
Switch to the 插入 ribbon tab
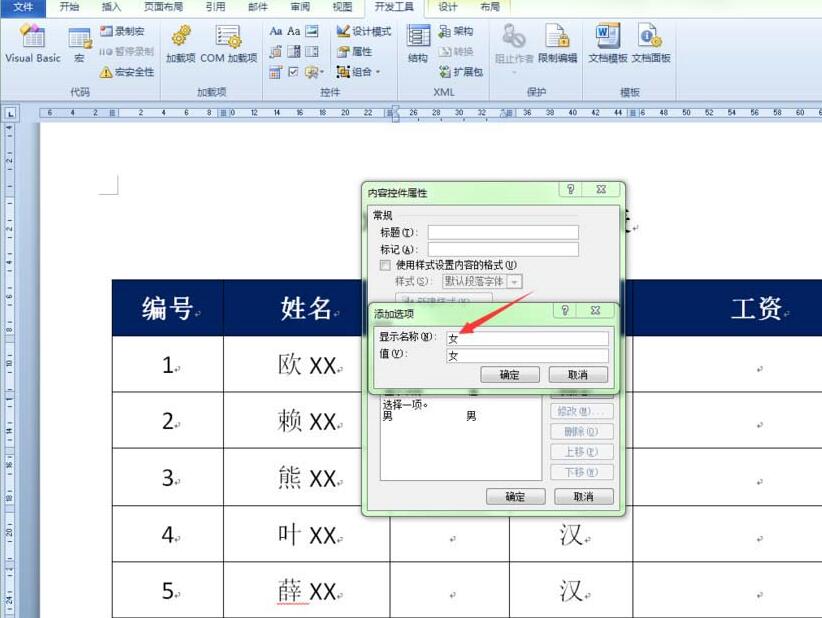110,7
